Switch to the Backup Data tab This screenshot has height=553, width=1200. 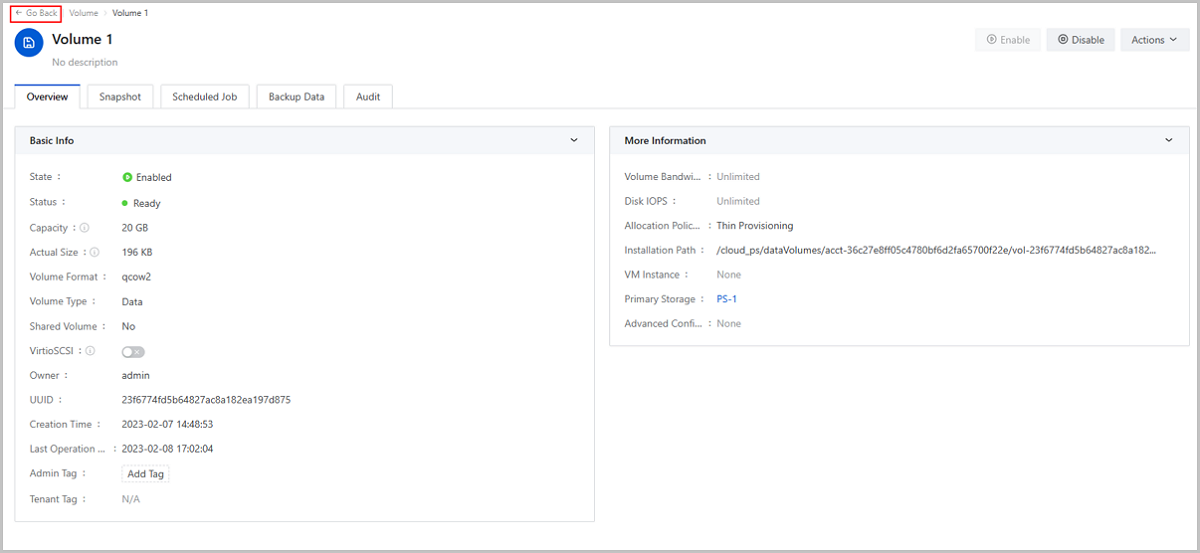click(296, 97)
